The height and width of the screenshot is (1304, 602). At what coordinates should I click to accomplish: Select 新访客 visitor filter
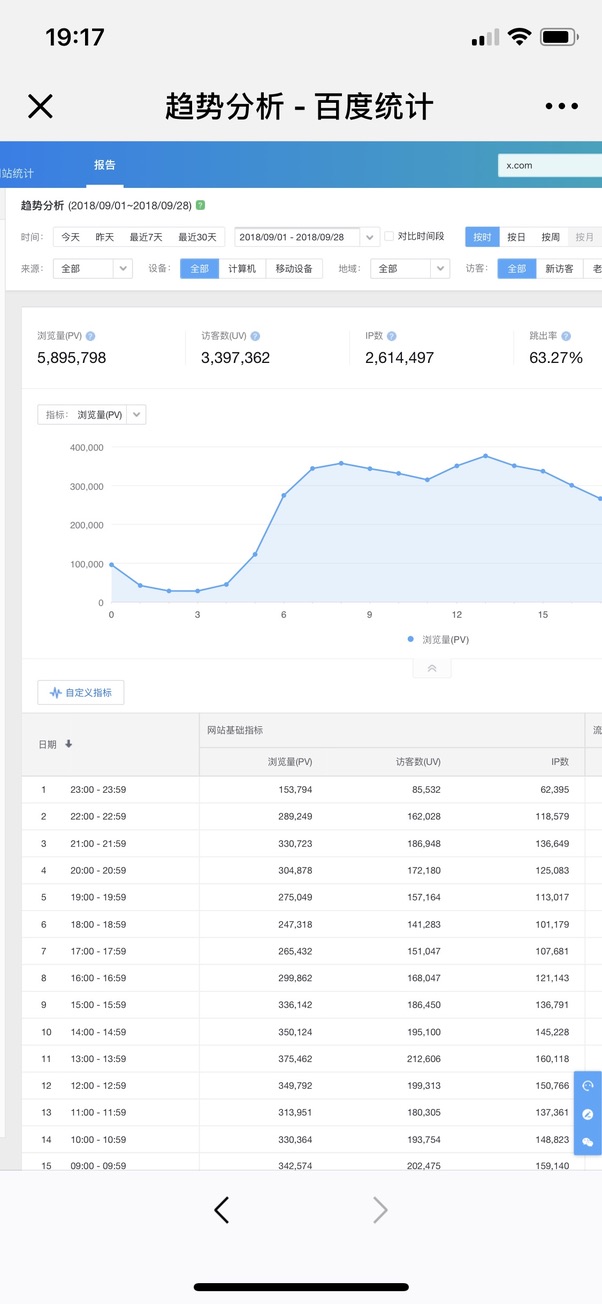tap(559, 269)
